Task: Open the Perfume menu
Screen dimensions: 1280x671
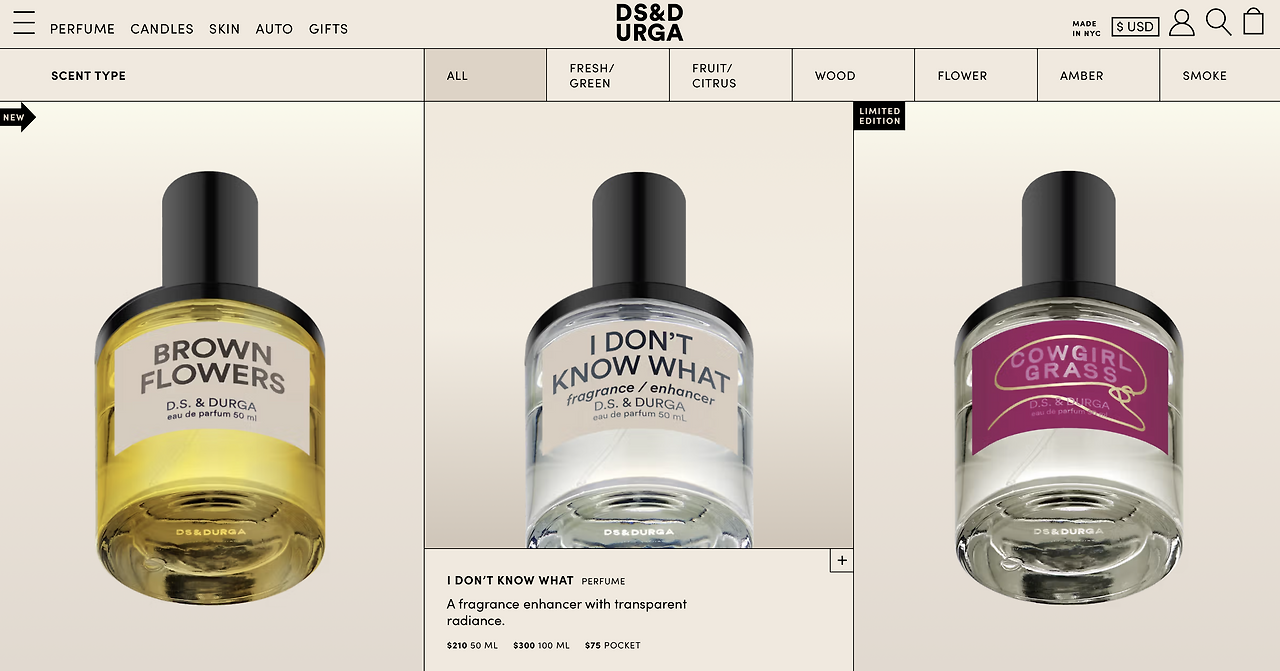Action: 82,29
